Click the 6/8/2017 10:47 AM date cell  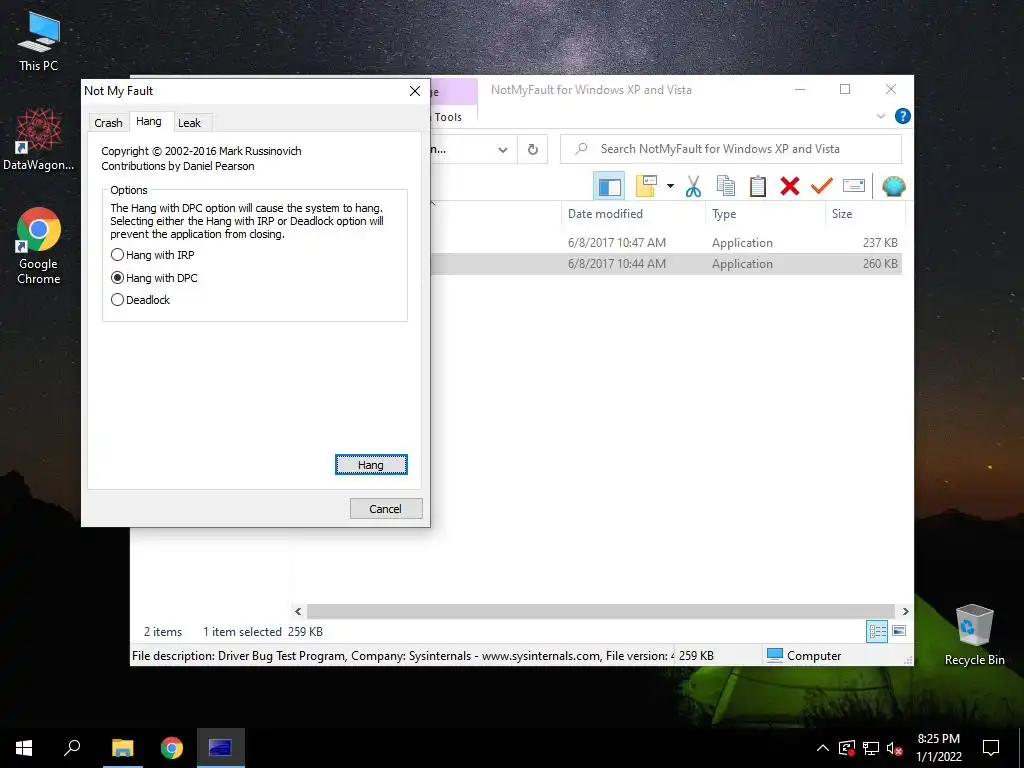pos(616,242)
